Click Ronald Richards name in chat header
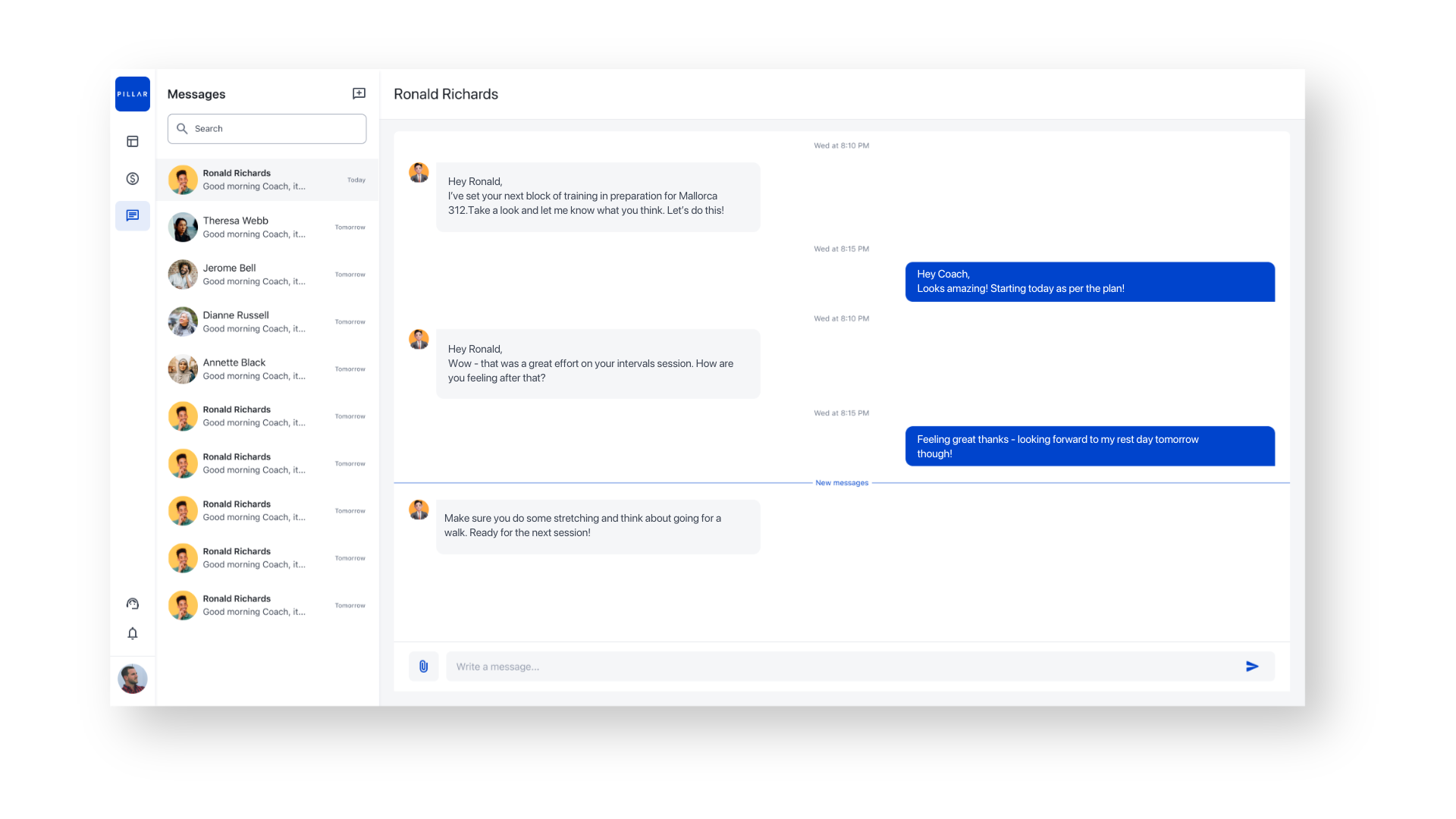Screen dimensions: 1456x819 446,93
